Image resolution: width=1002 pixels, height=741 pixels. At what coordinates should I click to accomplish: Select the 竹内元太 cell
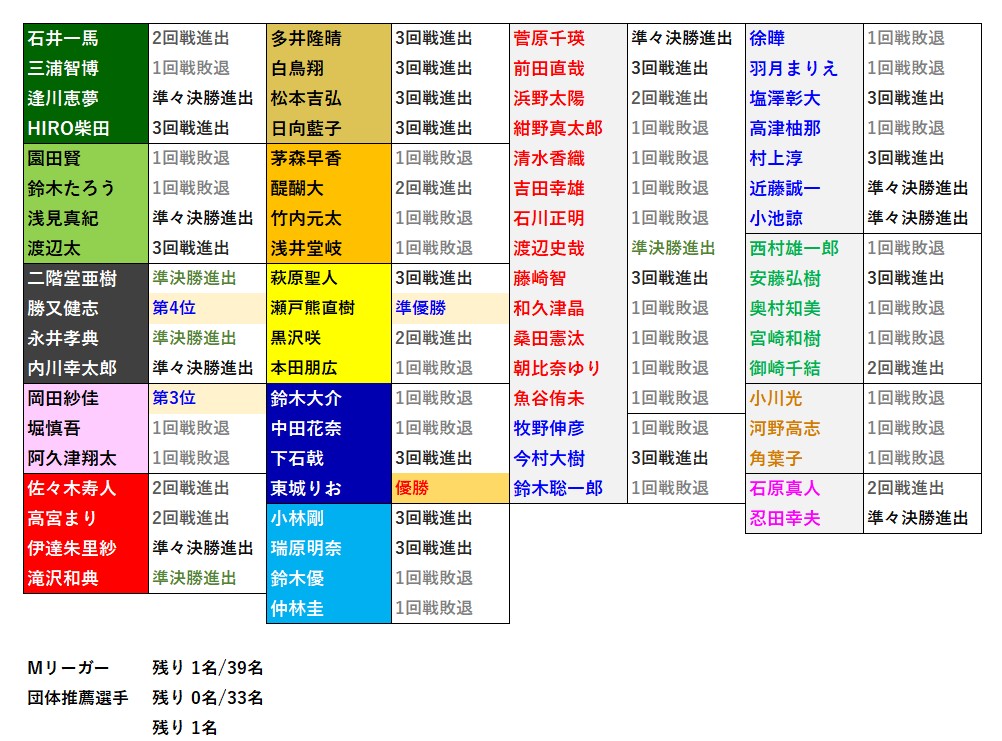(328, 218)
